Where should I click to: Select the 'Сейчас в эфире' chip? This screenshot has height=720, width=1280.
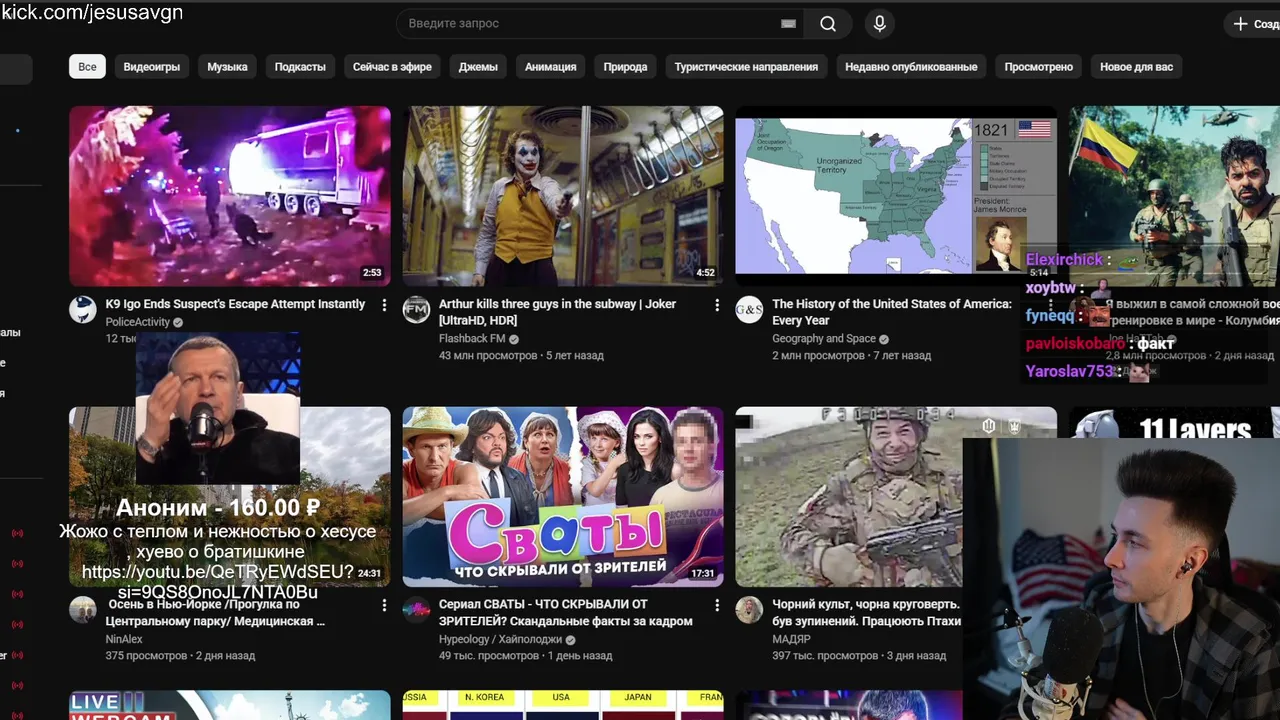click(392, 67)
